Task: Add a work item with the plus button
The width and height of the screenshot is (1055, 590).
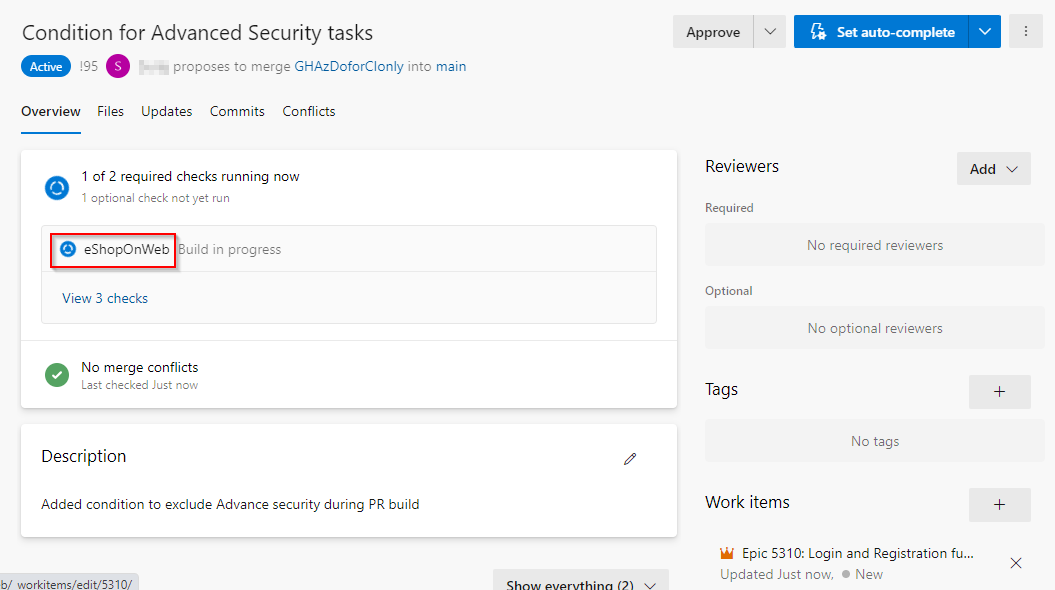Action: point(999,505)
